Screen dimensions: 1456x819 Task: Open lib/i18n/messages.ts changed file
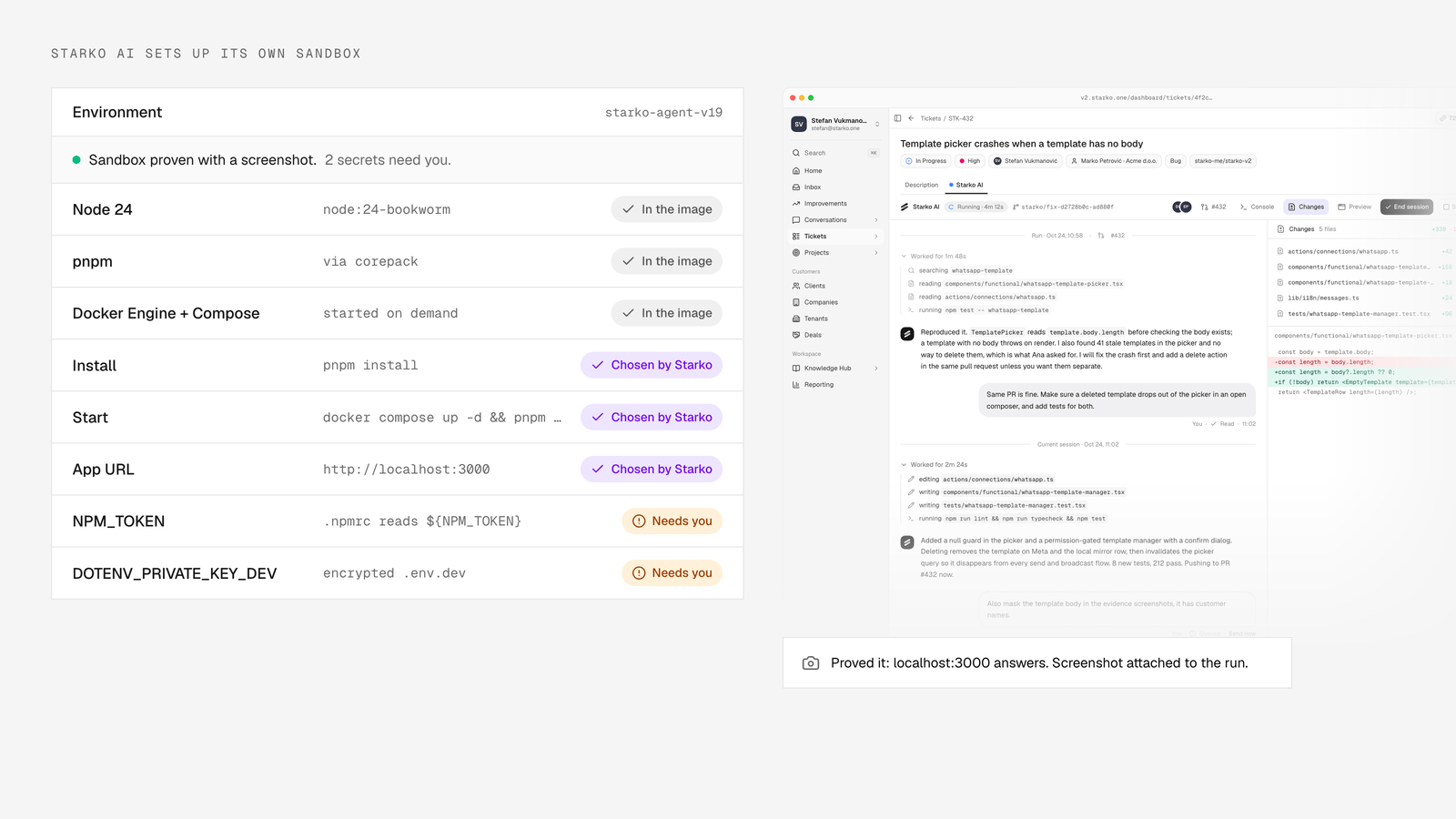(1322, 298)
